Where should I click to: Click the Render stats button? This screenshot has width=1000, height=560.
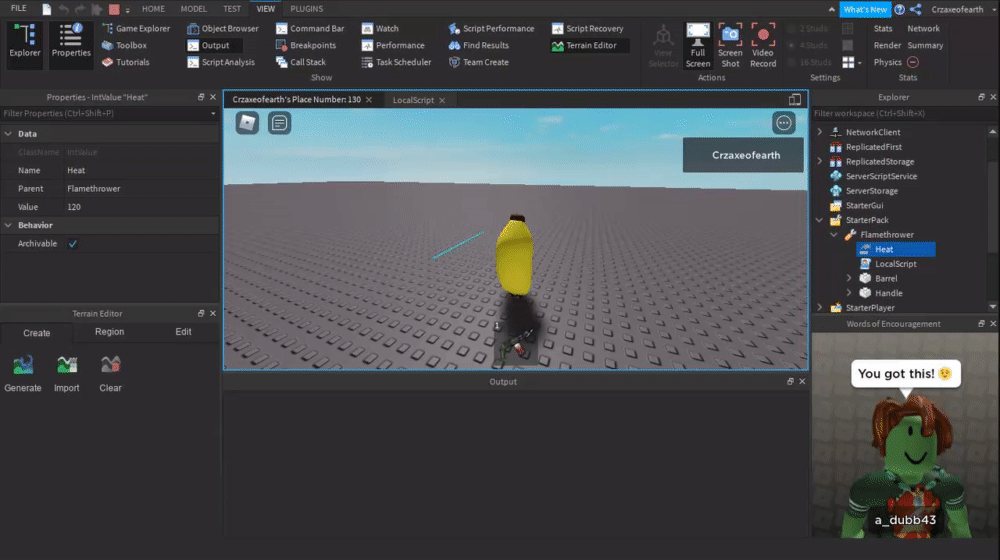(x=887, y=45)
